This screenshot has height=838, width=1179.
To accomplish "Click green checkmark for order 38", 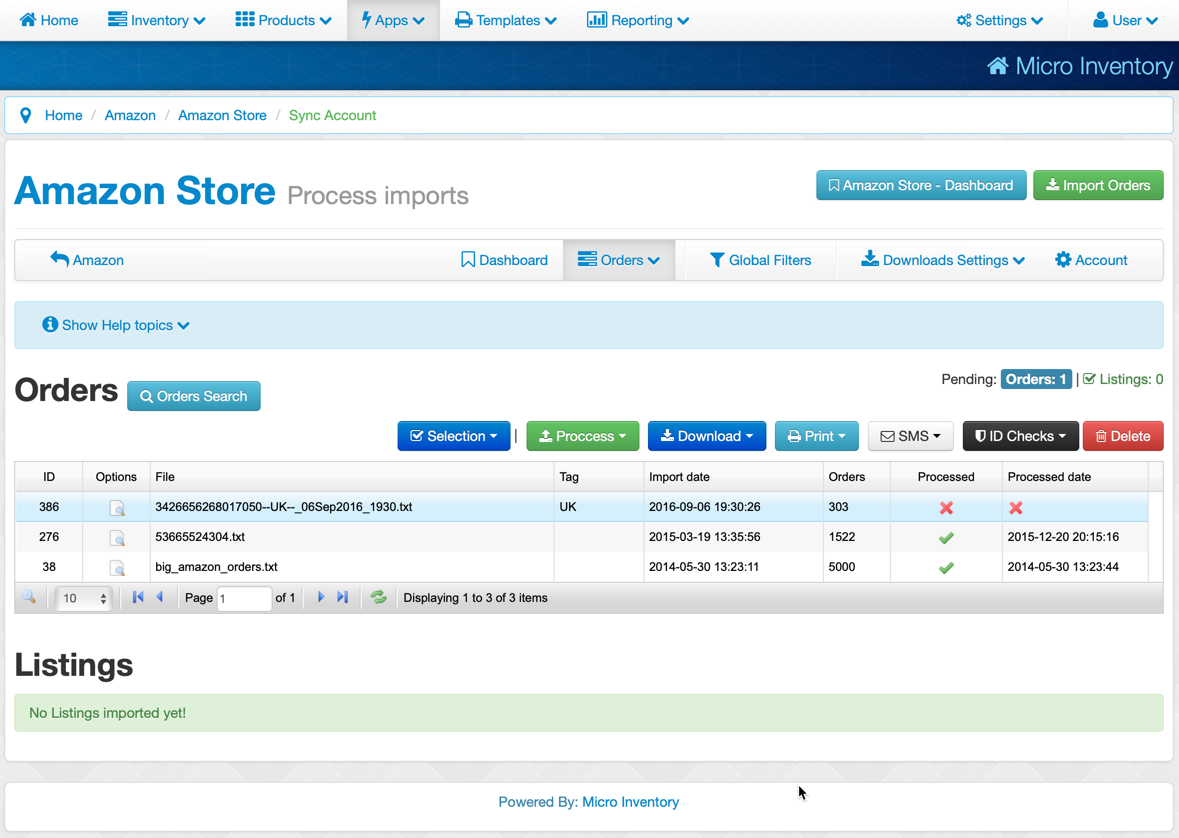I will 946,568.
